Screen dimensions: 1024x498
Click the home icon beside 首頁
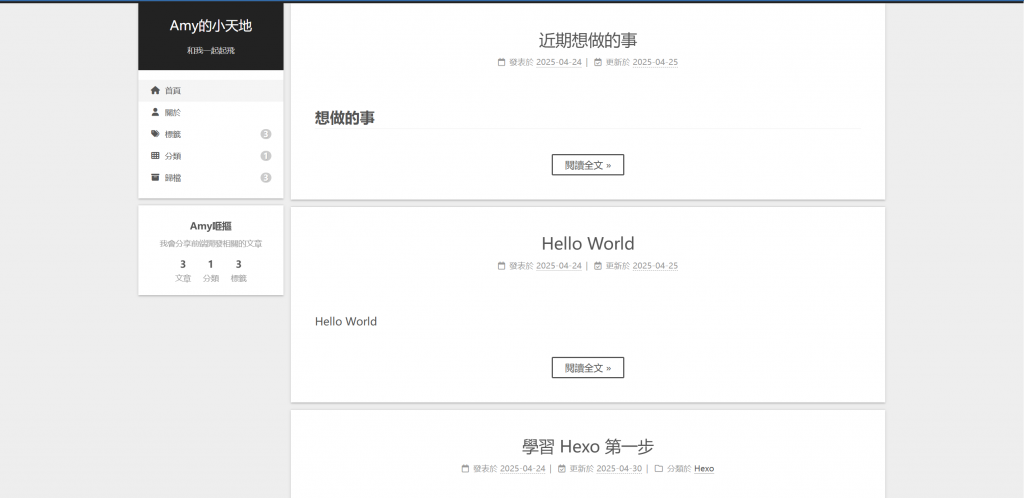pyautogui.click(x=155, y=90)
